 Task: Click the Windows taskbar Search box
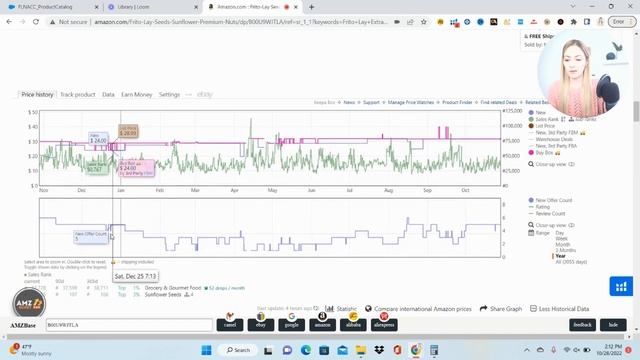(x=238, y=350)
